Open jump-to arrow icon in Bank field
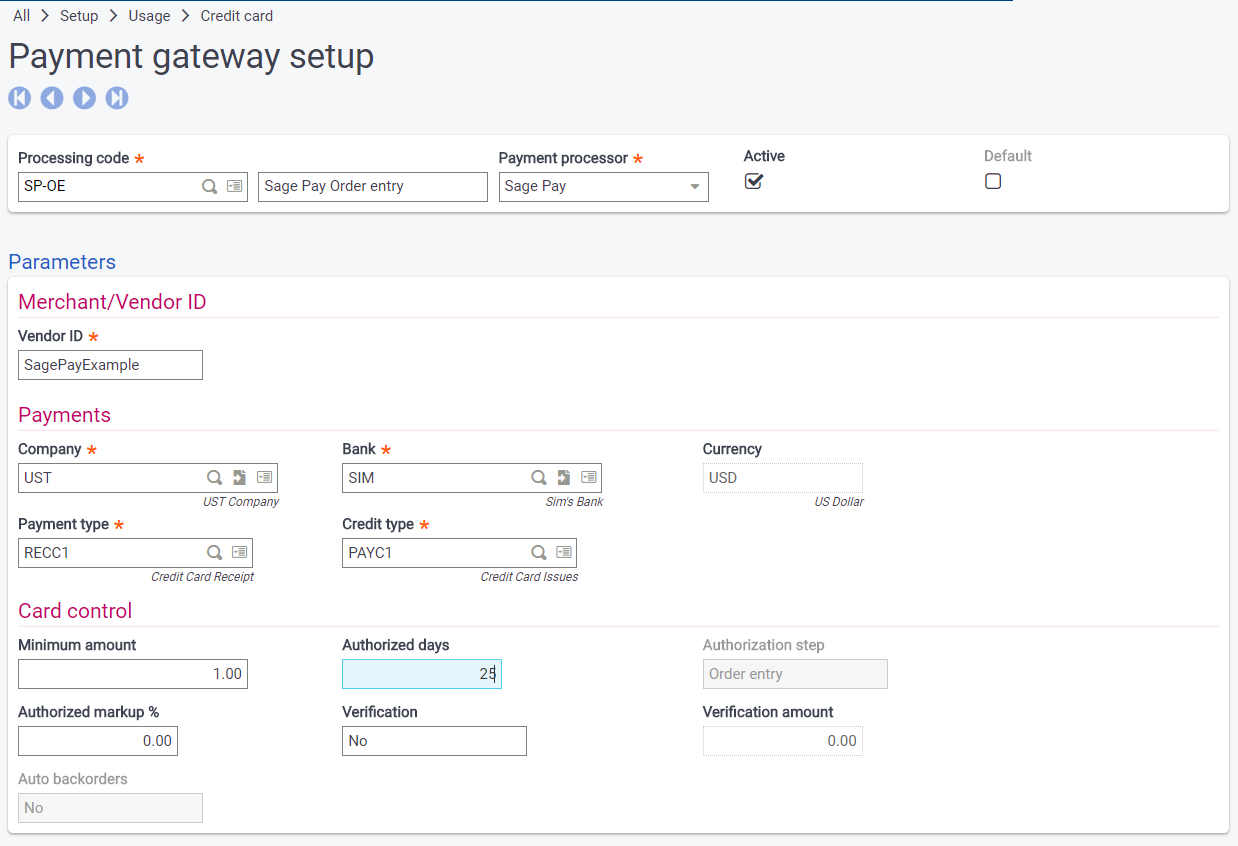 (564, 478)
